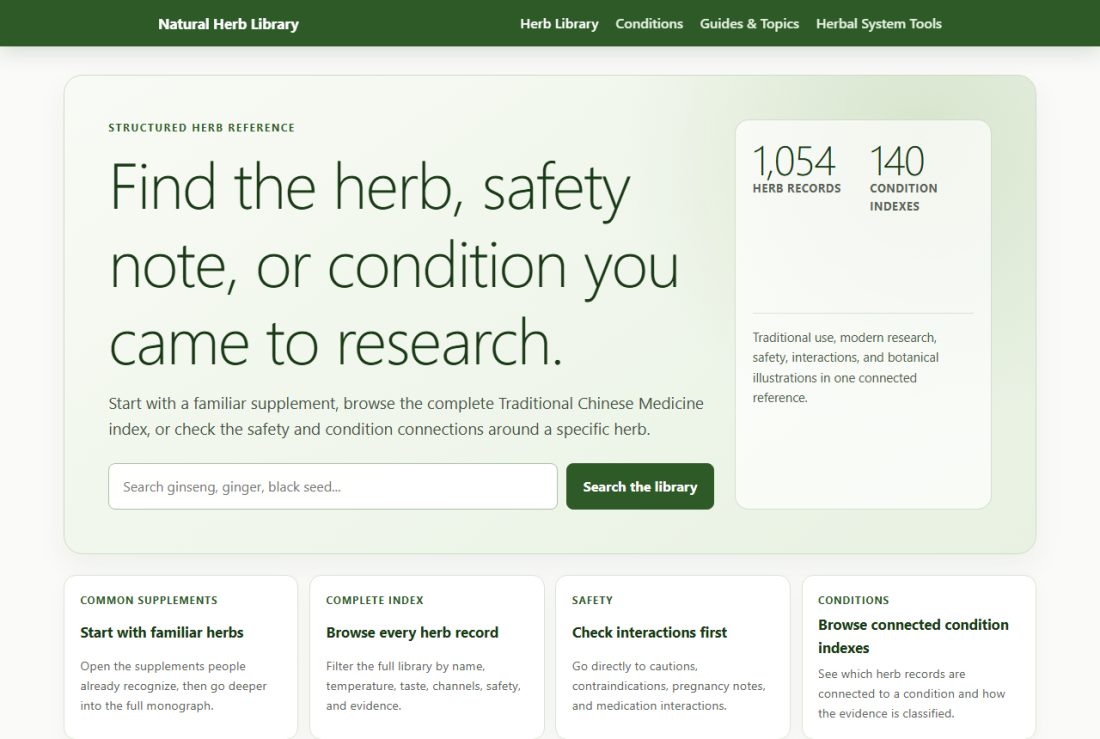Viewport: 1100px width, 739px height.
Task: Click the Traditional use, modern research paragraph
Action: coord(845,367)
